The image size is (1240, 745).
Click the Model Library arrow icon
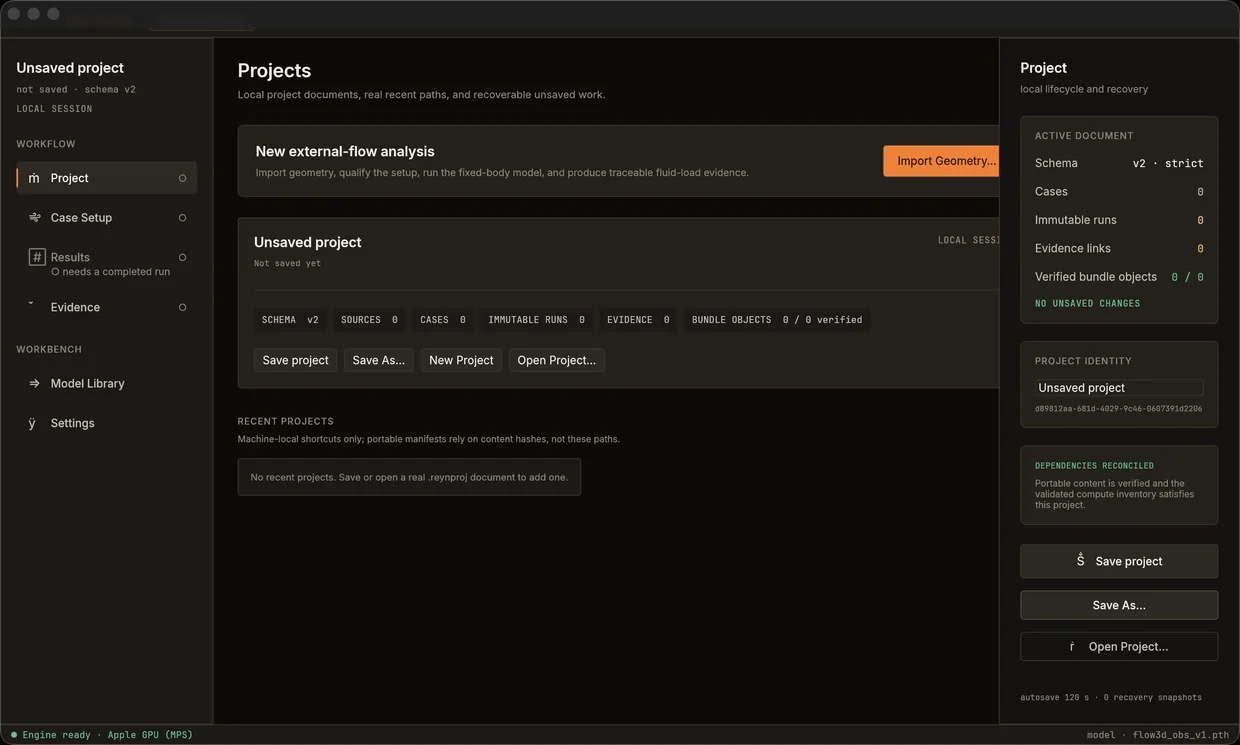[35, 383]
